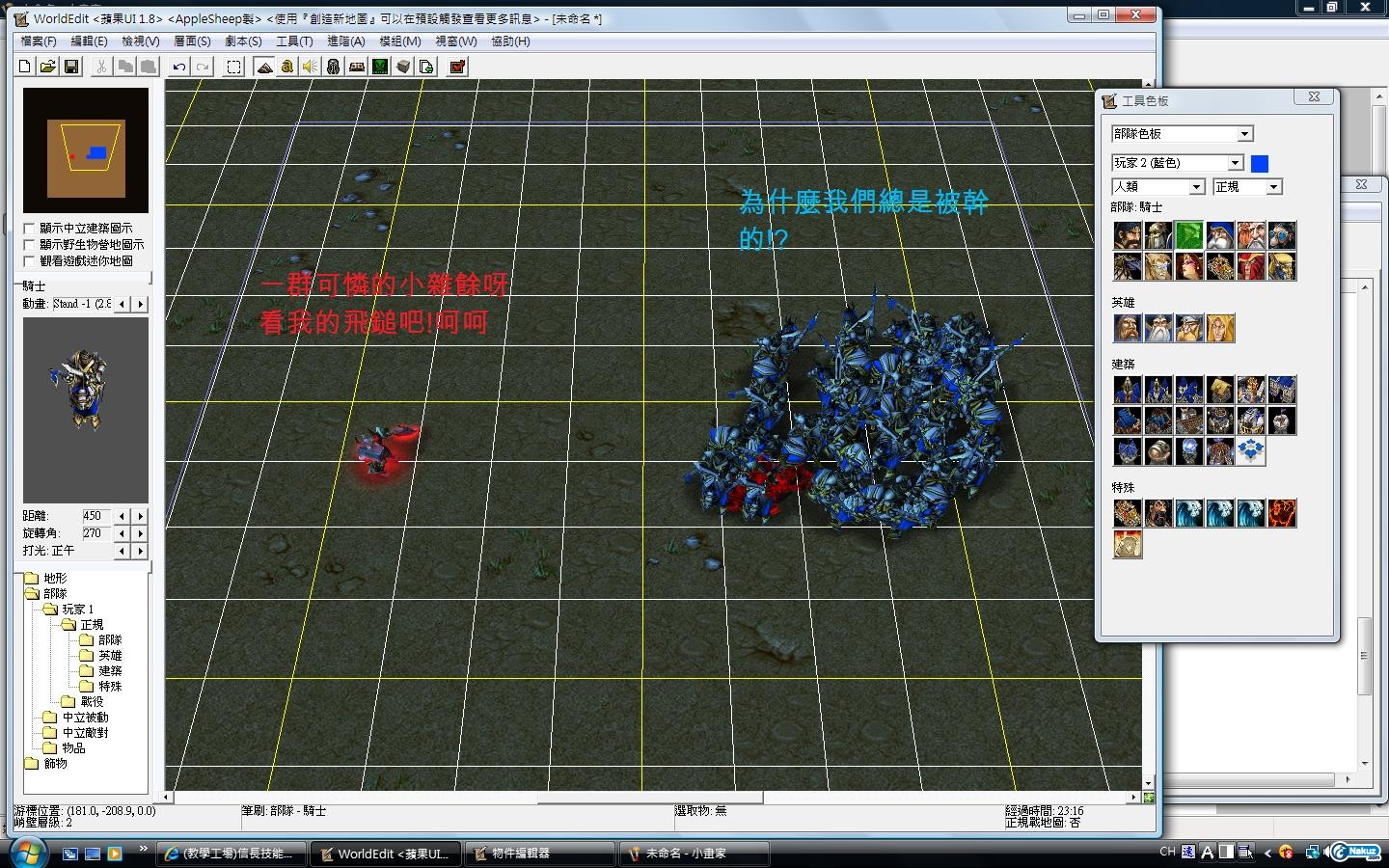Enable 顯示中立建築圖示 checkbox
This screenshot has width=1389, height=868.
click(x=29, y=229)
